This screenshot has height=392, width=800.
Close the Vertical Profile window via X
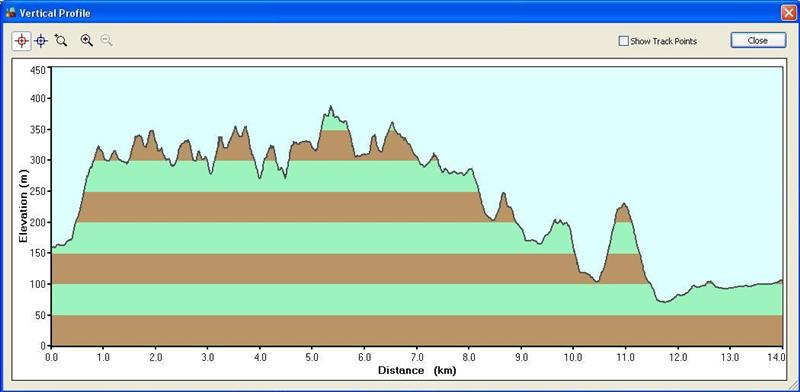coord(788,13)
